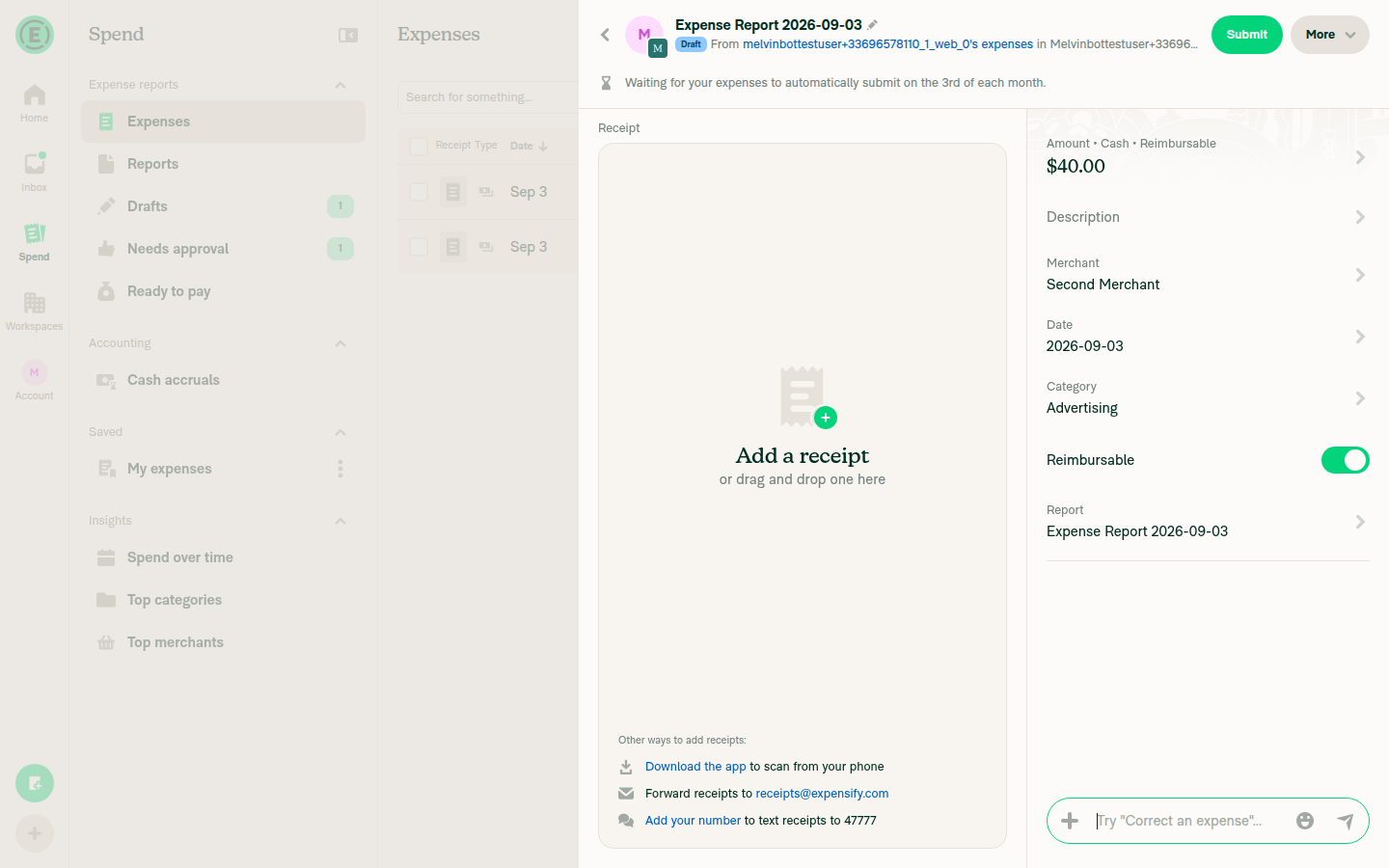The image size is (1389, 868).
Task: Click the chat bubble icon near Add your number
Action: coord(626,821)
